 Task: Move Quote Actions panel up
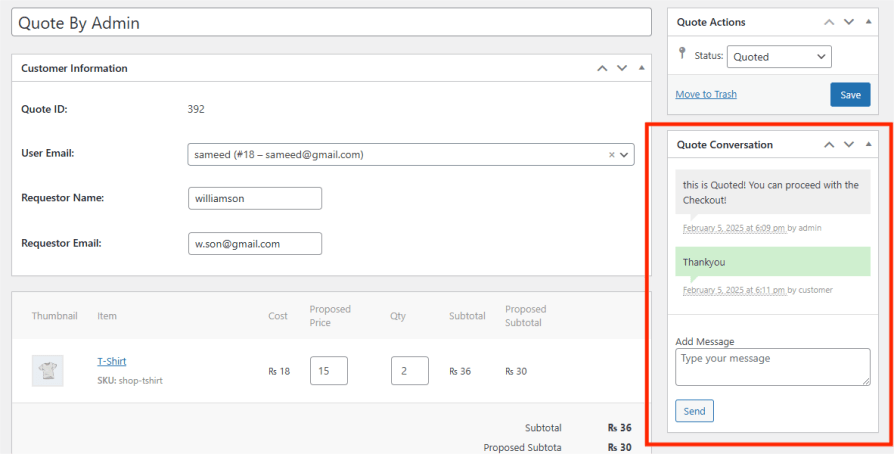(829, 22)
